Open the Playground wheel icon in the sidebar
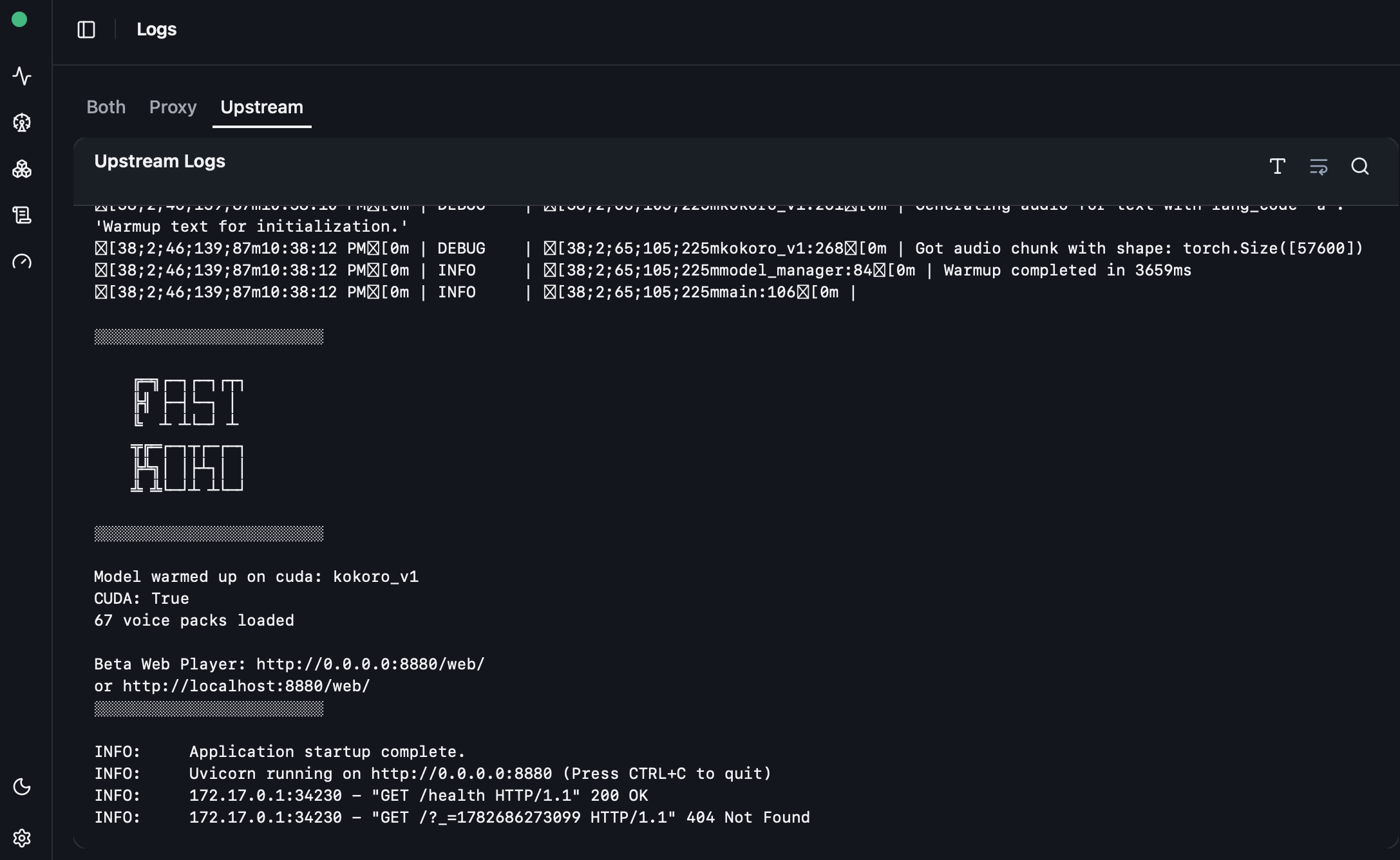 (x=22, y=122)
